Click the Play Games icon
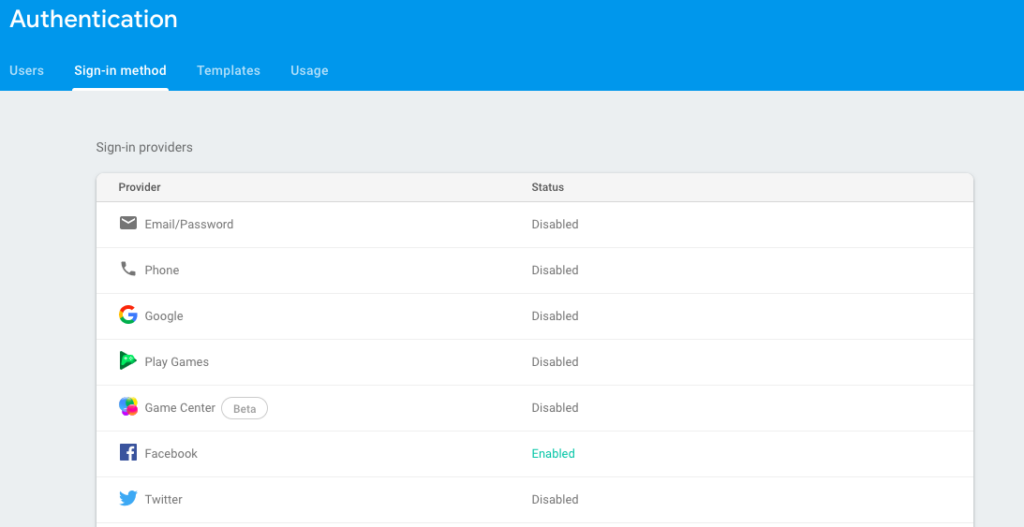This screenshot has height=527, width=1024. click(x=128, y=360)
